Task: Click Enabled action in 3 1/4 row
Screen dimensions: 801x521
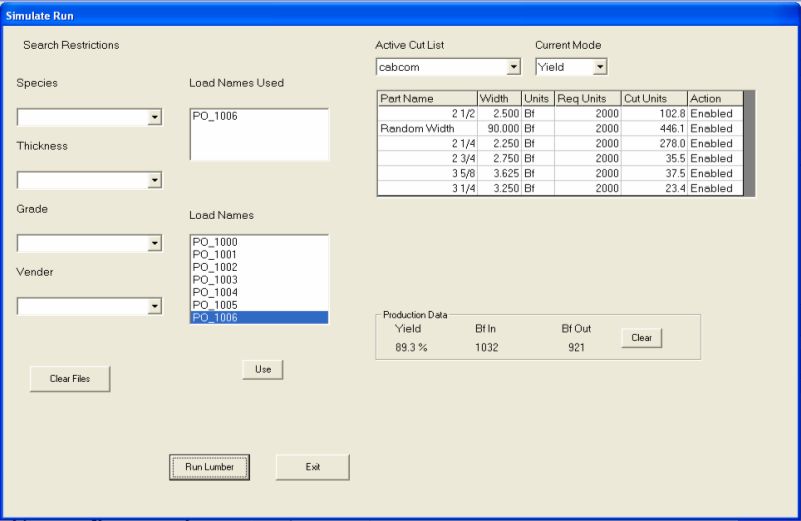Action: (715, 188)
